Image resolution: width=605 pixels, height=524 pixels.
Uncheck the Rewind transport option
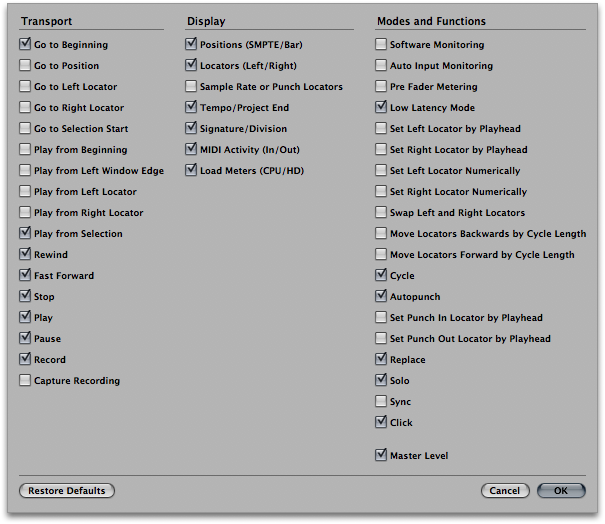point(25,254)
